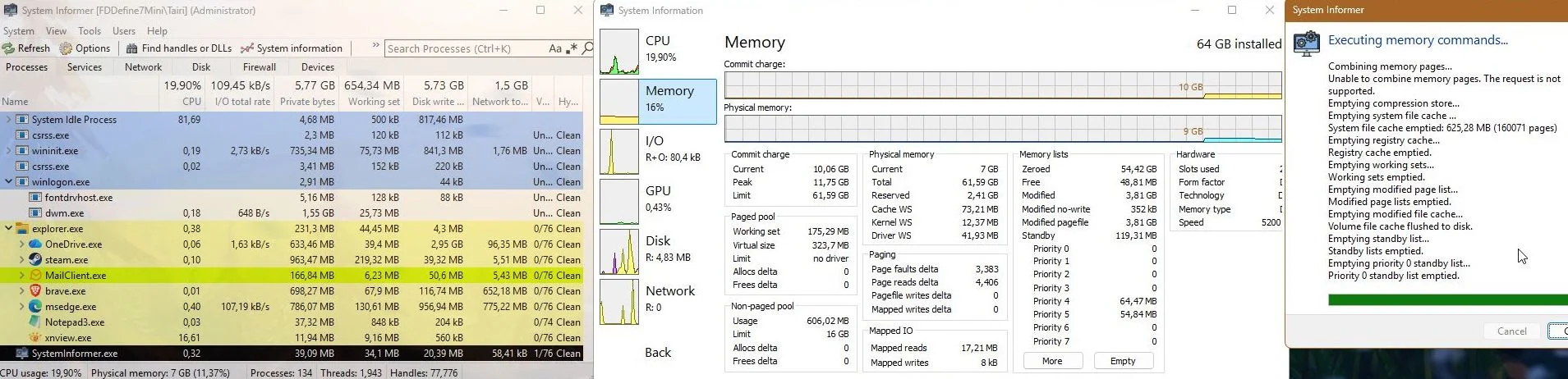Open the Tools menu

tap(90, 31)
